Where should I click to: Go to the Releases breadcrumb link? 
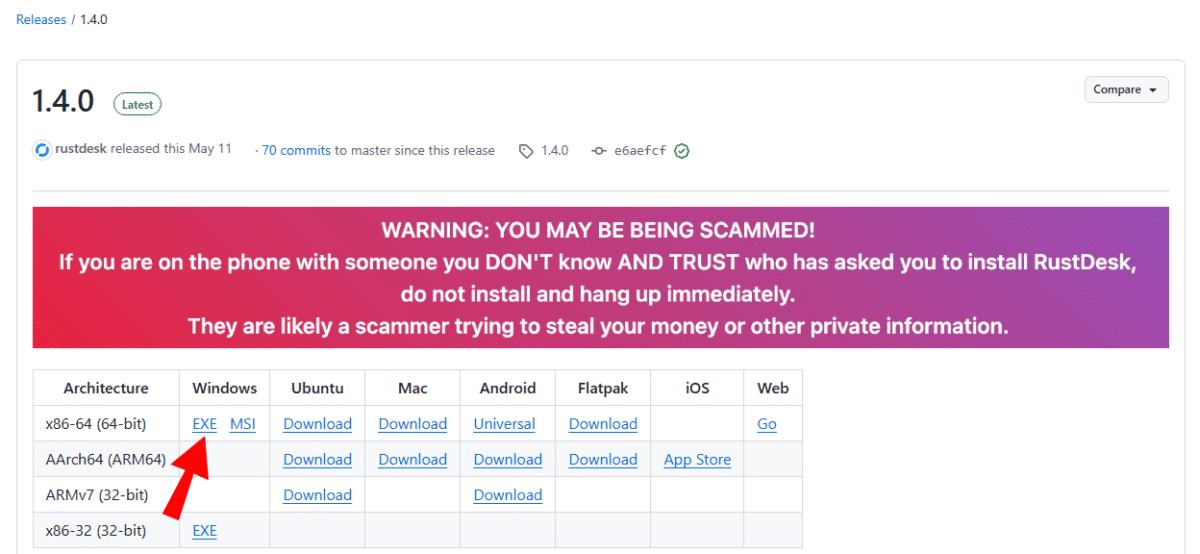(x=41, y=19)
